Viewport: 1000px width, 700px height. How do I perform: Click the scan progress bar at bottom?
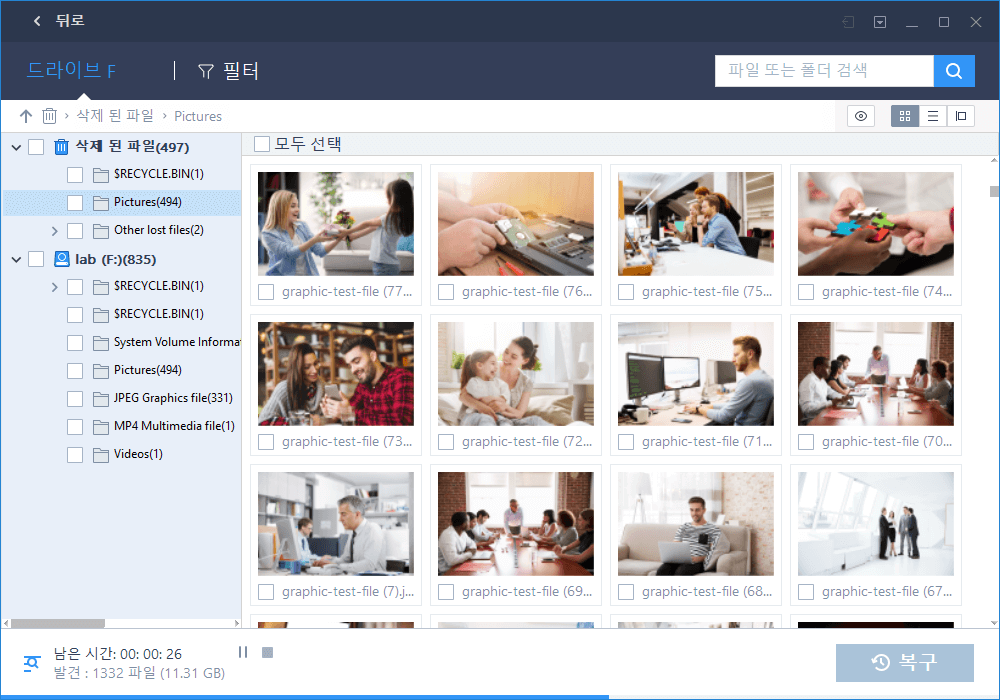500,697
